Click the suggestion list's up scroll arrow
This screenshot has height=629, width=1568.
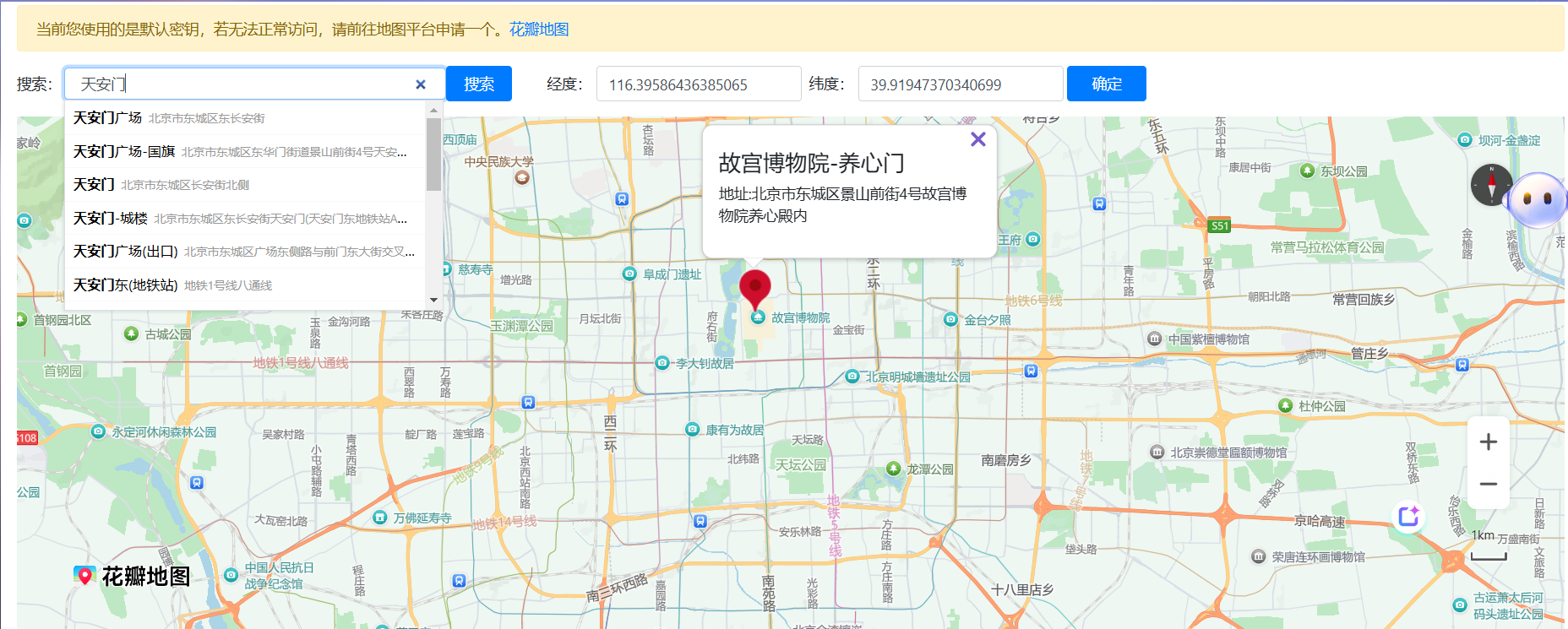(433, 110)
